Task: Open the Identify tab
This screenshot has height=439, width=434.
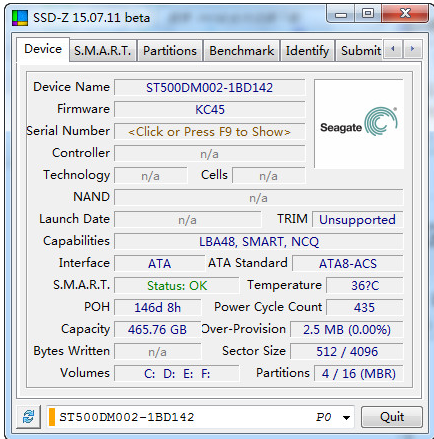Action: pos(307,51)
